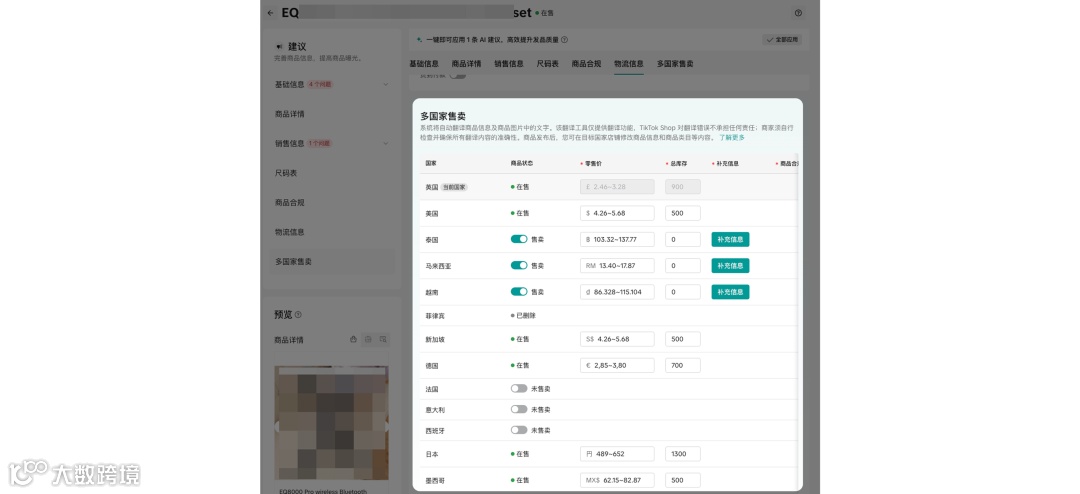The height and width of the screenshot is (494, 1080).
Task: Turn off selling for 马来西亚
Action: (x=519, y=265)
